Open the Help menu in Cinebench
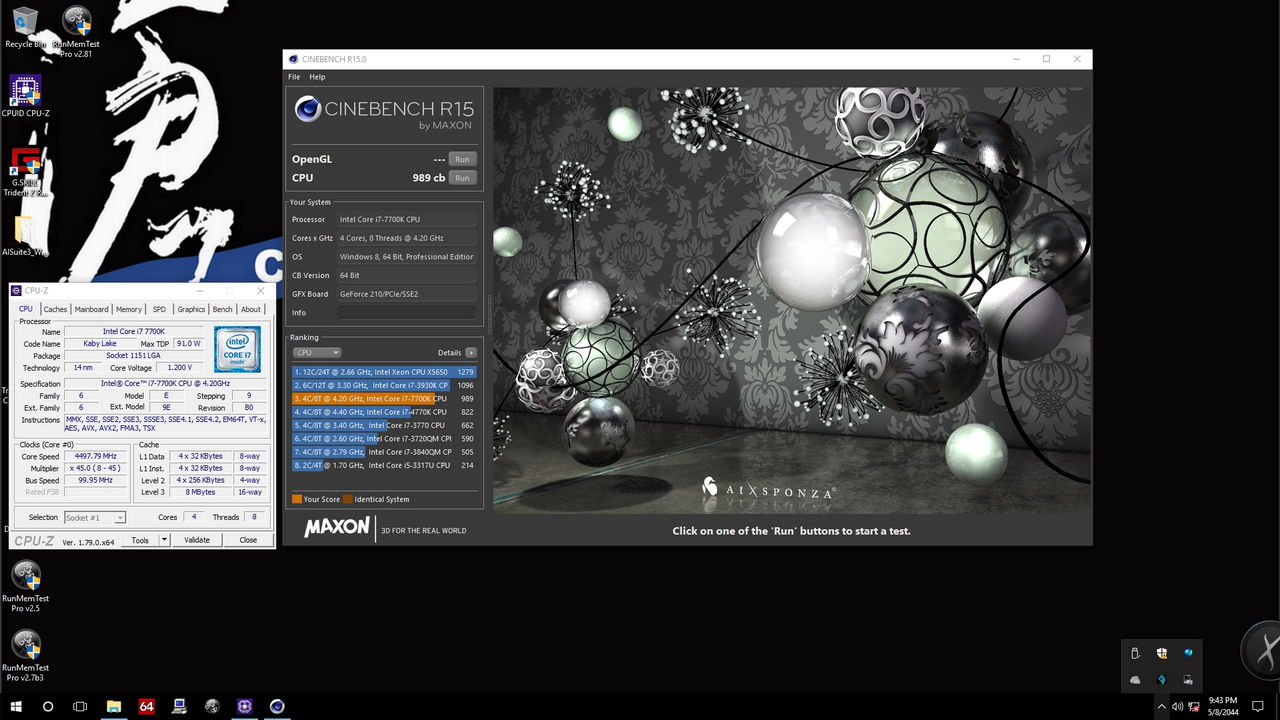Viewport: 1280px width, 720px height. pyautogui.click(x=317, y=77)
